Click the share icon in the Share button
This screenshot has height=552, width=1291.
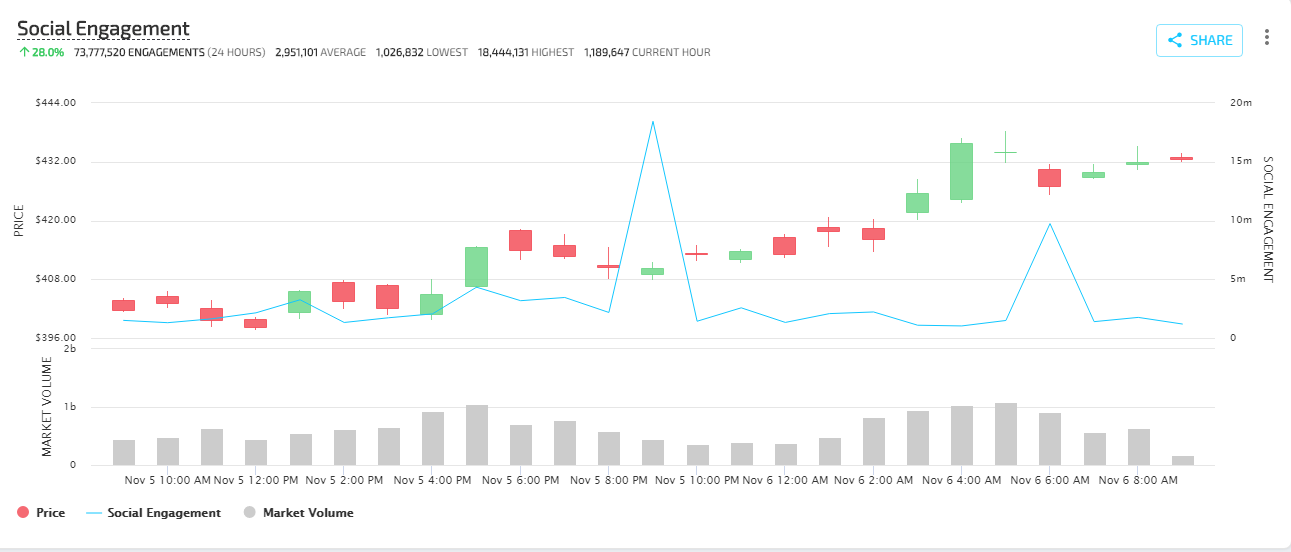[1175, 40]
